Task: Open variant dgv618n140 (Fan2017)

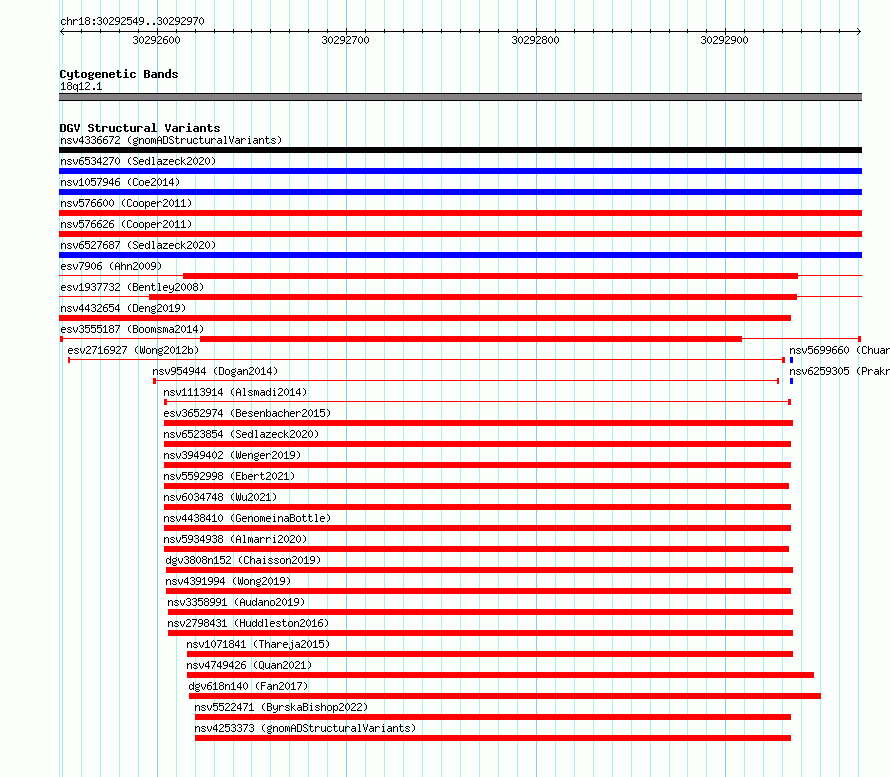Action: click(x=248, y=686)
